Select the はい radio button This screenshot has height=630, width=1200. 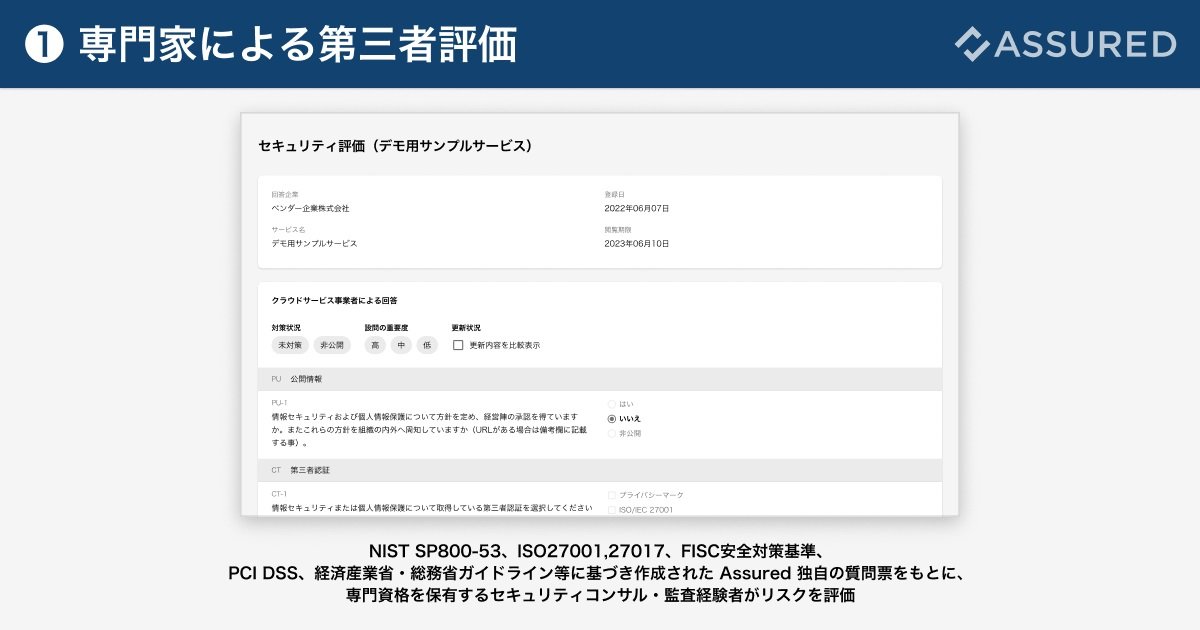point(612,404)
